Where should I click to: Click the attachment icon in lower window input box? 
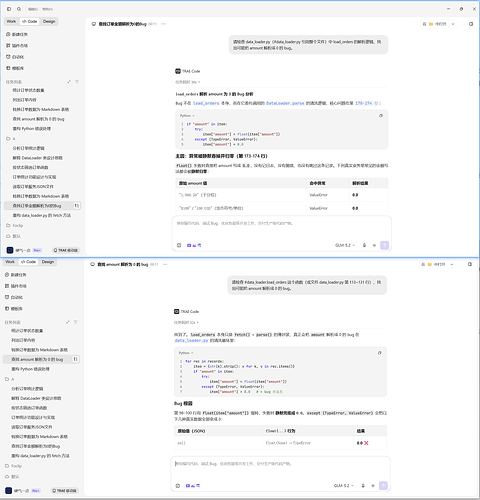(x=178, y=486)
